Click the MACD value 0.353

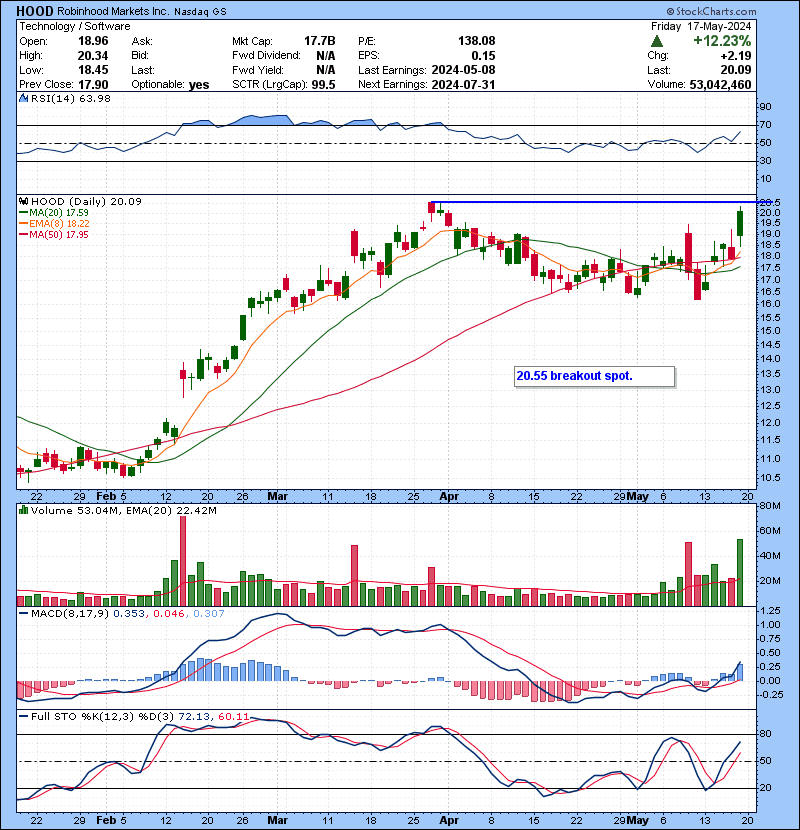pos(129,614)
